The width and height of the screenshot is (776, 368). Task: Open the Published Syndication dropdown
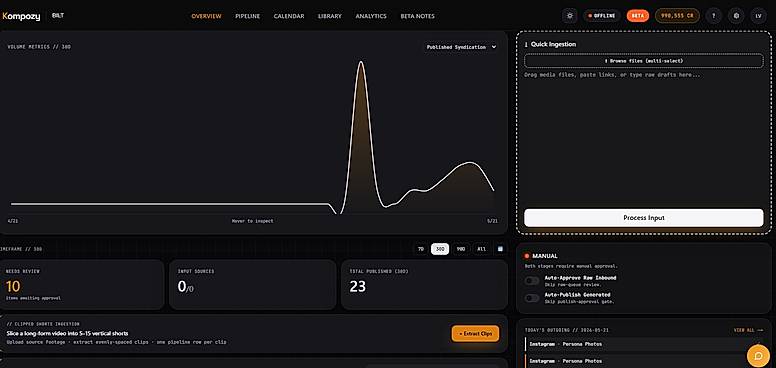(x=461, y=47)
